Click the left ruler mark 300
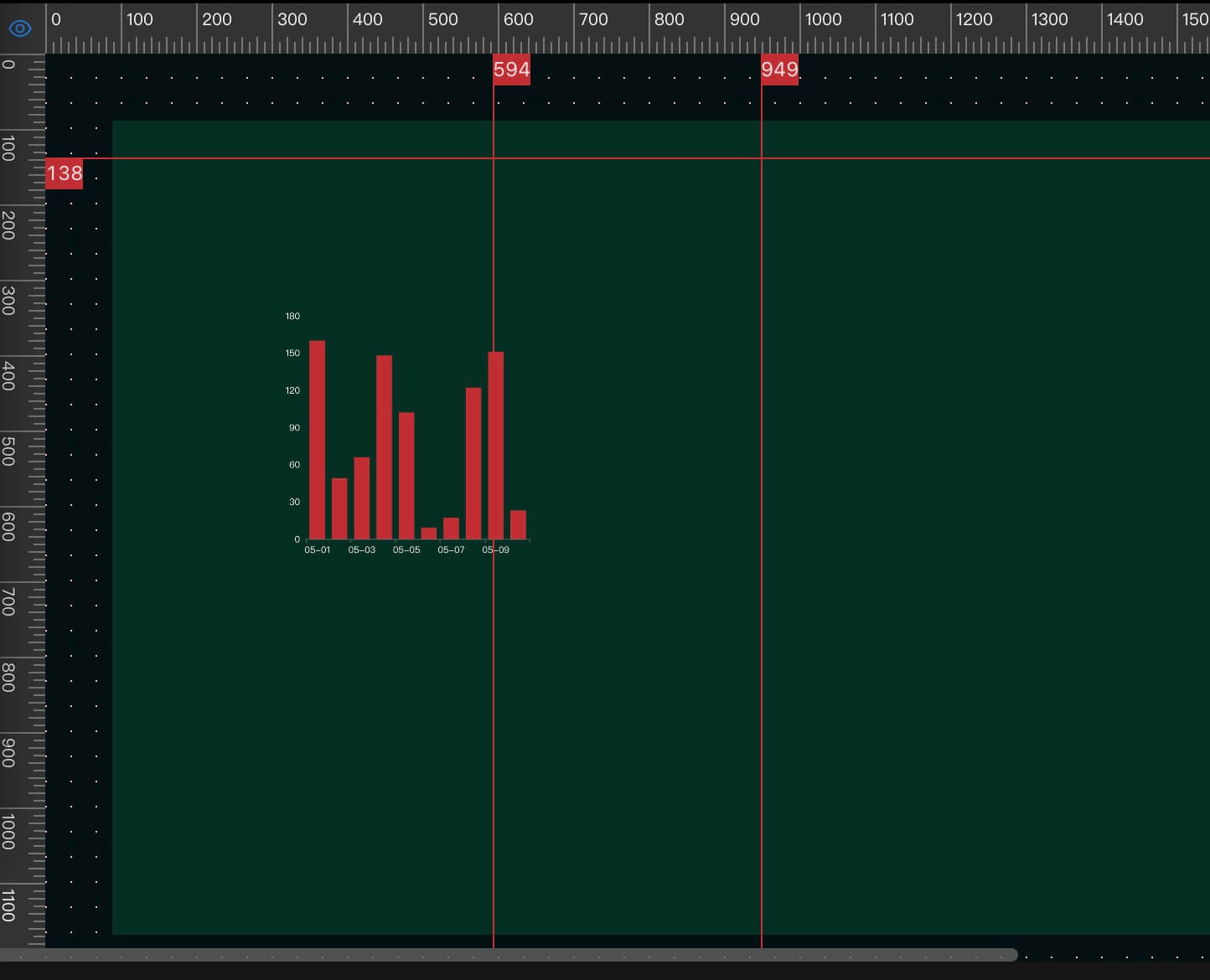This screenshot has height=980, width=1210. (9, 301)
